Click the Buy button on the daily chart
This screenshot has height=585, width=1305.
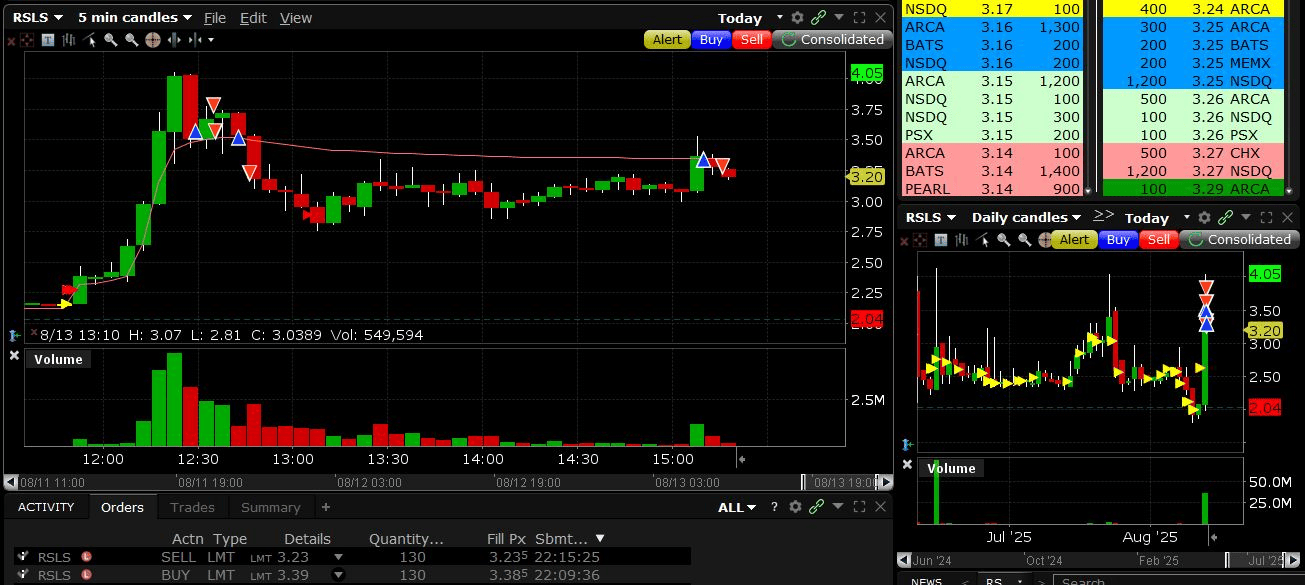click(x=1118, y=240)
